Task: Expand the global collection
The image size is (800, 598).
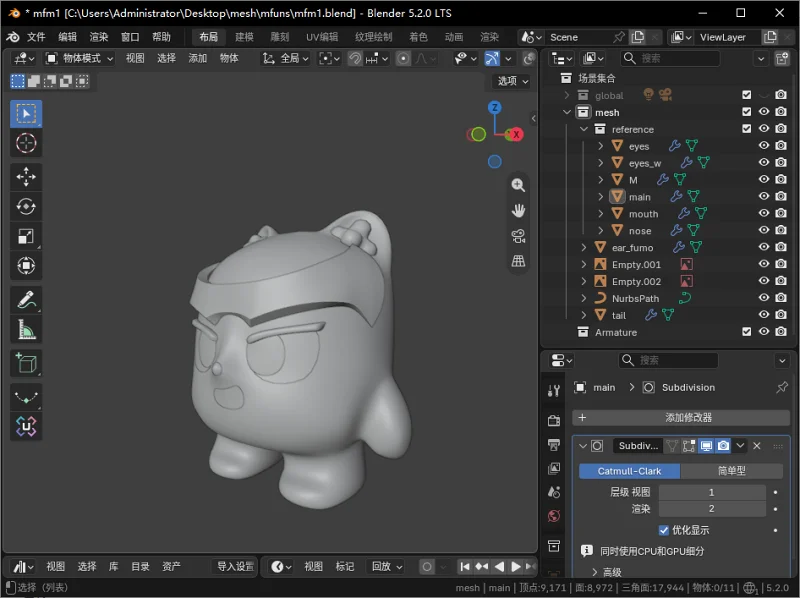Action: (x=567, y=95)
